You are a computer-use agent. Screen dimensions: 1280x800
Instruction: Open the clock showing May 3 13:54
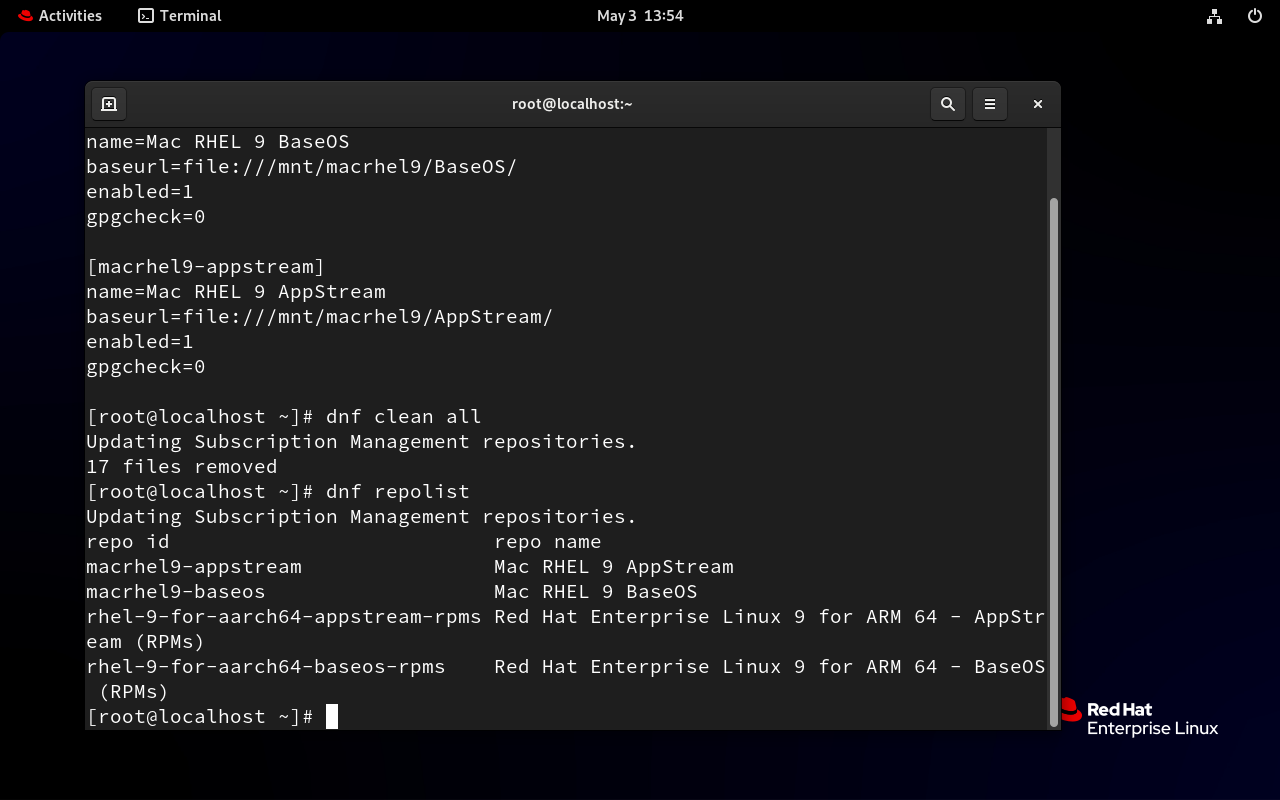click(x=640, y=16)
